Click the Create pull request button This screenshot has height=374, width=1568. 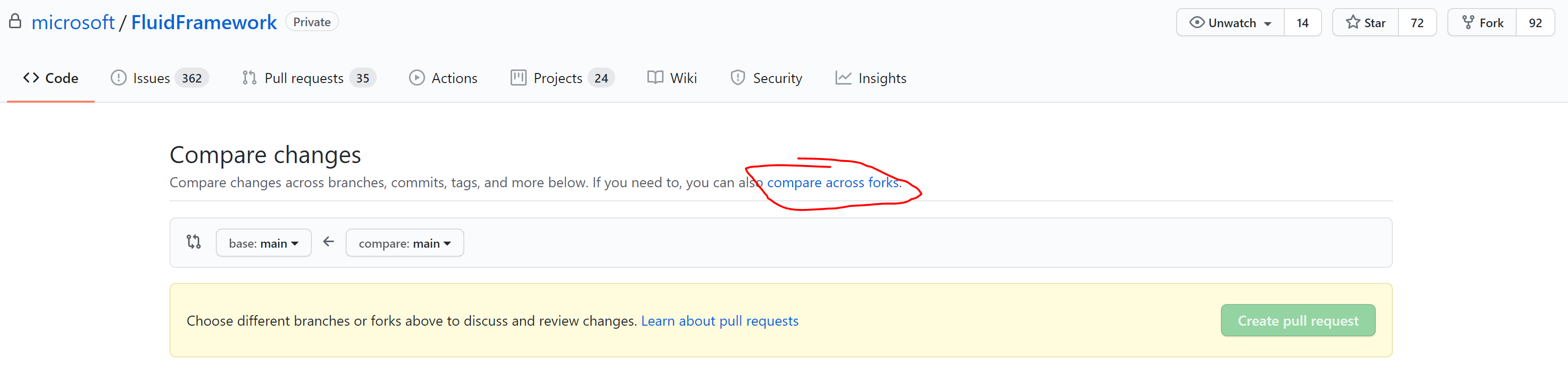(x=1297, y=321)
